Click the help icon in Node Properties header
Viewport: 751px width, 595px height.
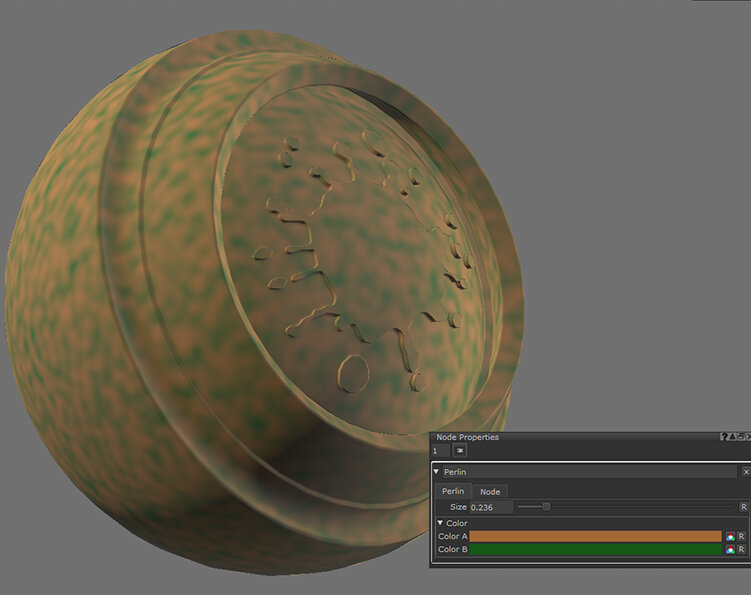(724, 437)
